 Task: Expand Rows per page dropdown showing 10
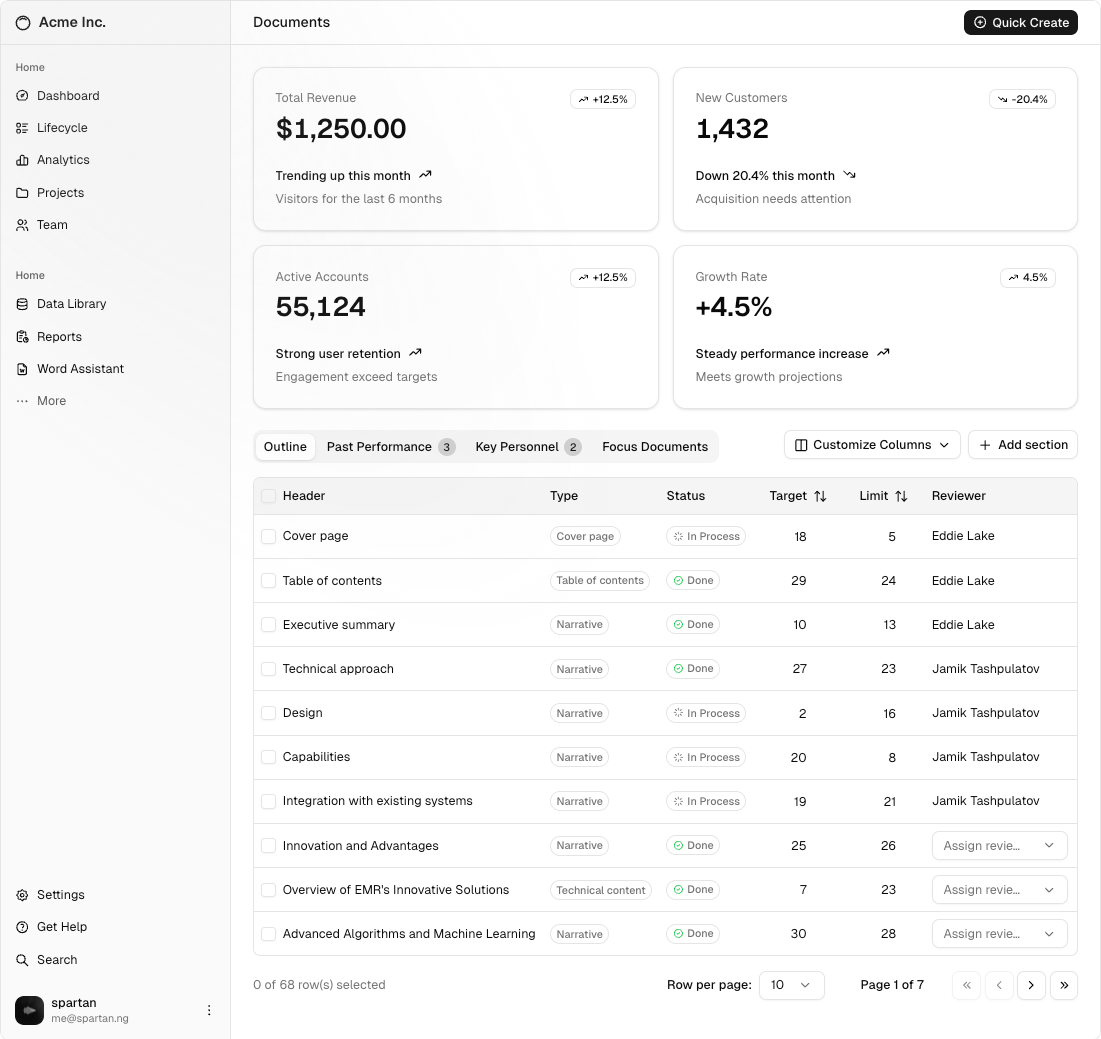click(x=791, y=985)
